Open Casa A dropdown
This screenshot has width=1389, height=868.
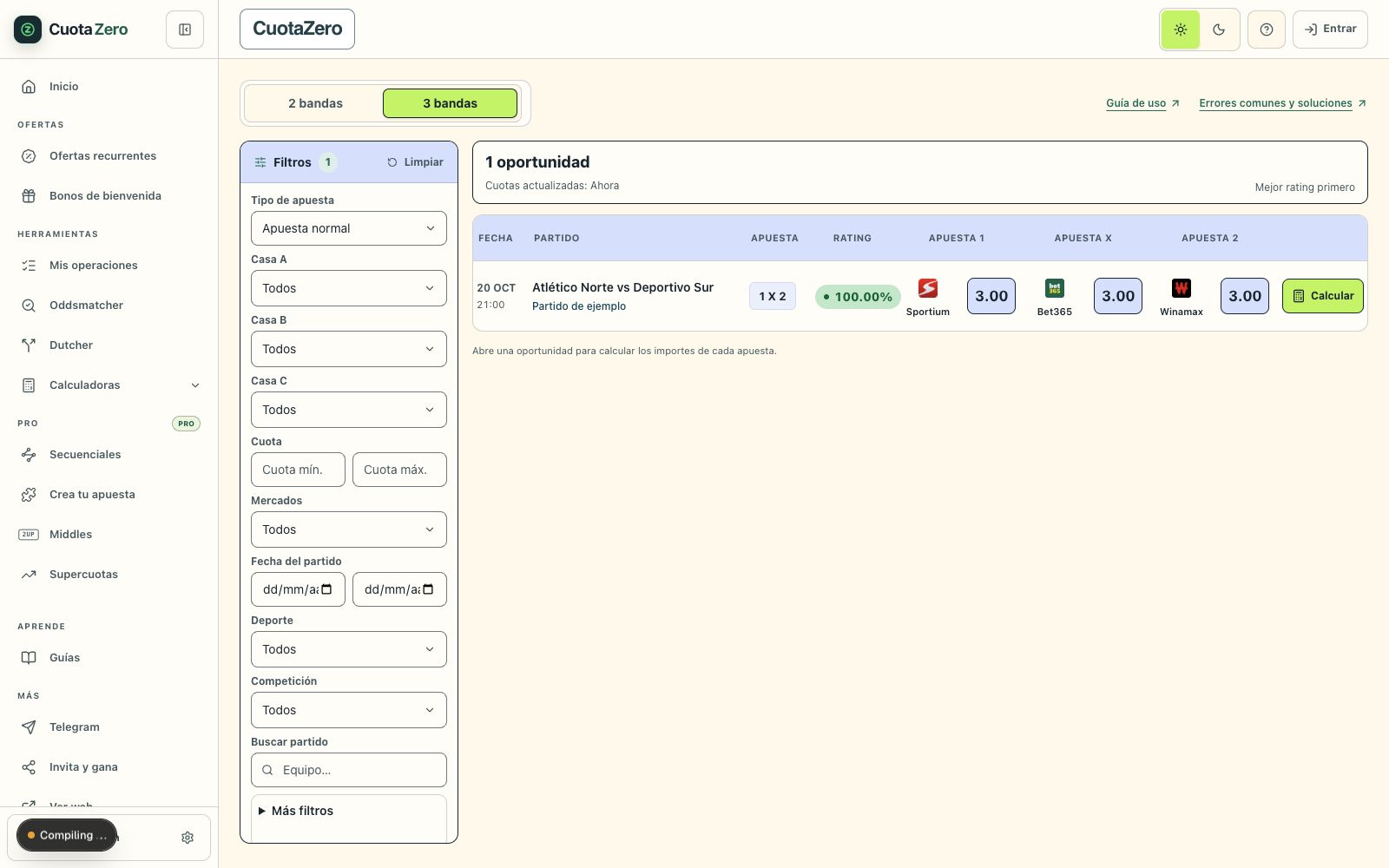click(x=349, y=288)
